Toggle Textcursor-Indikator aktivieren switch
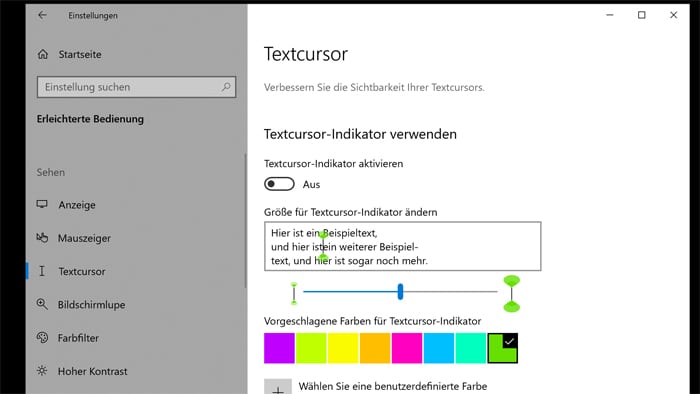Image resolution: width=700 pixels, height=394 pixels. coord(279,184)
